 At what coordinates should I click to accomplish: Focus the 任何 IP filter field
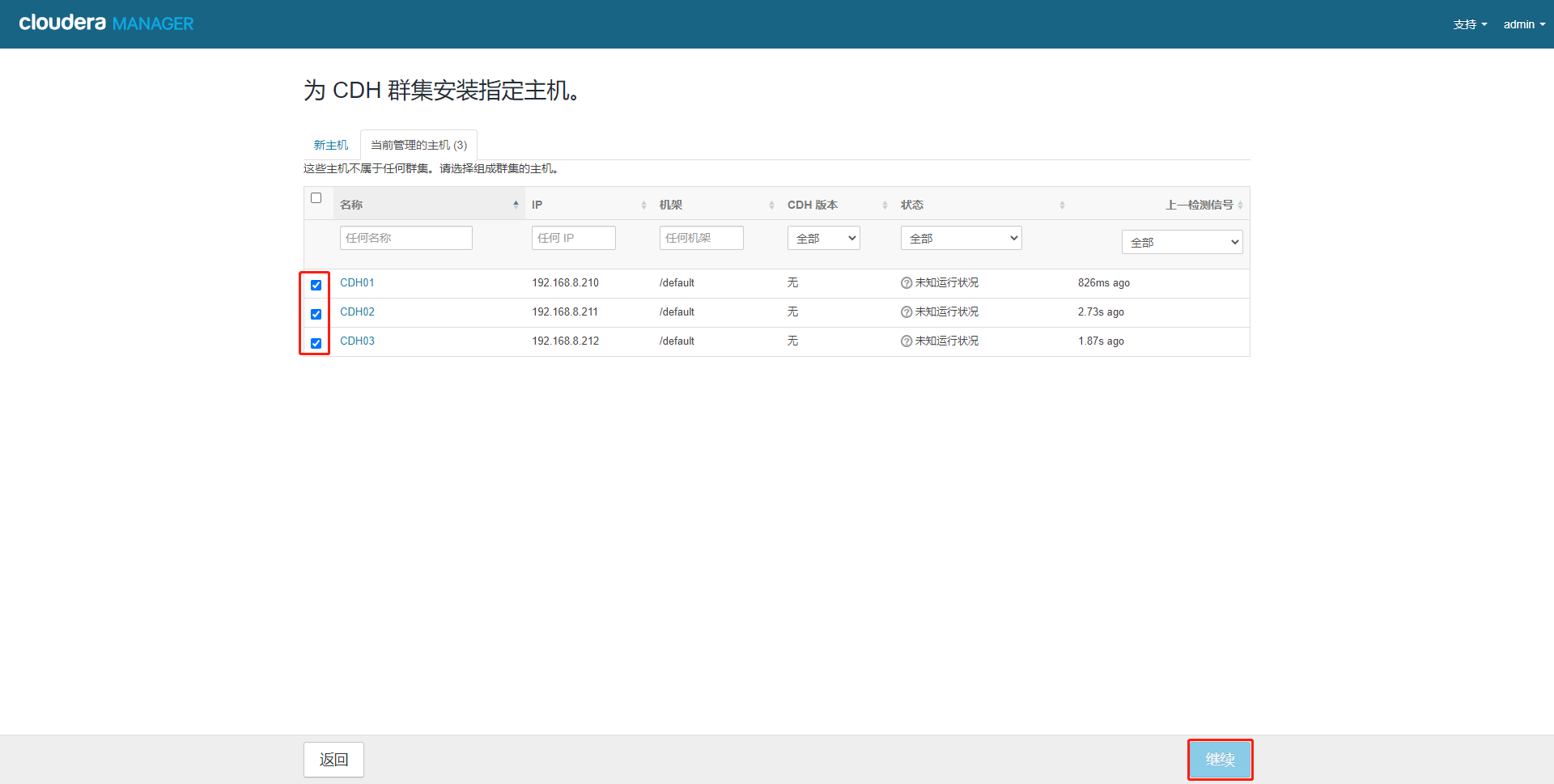573,238
